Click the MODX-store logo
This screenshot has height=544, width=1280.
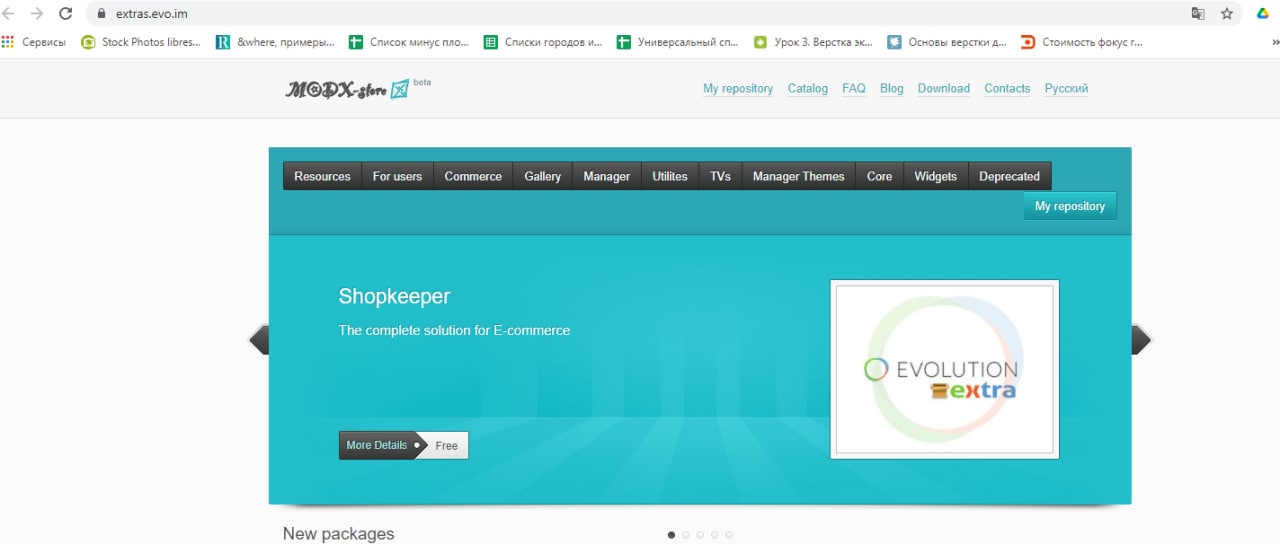[348, 88]
